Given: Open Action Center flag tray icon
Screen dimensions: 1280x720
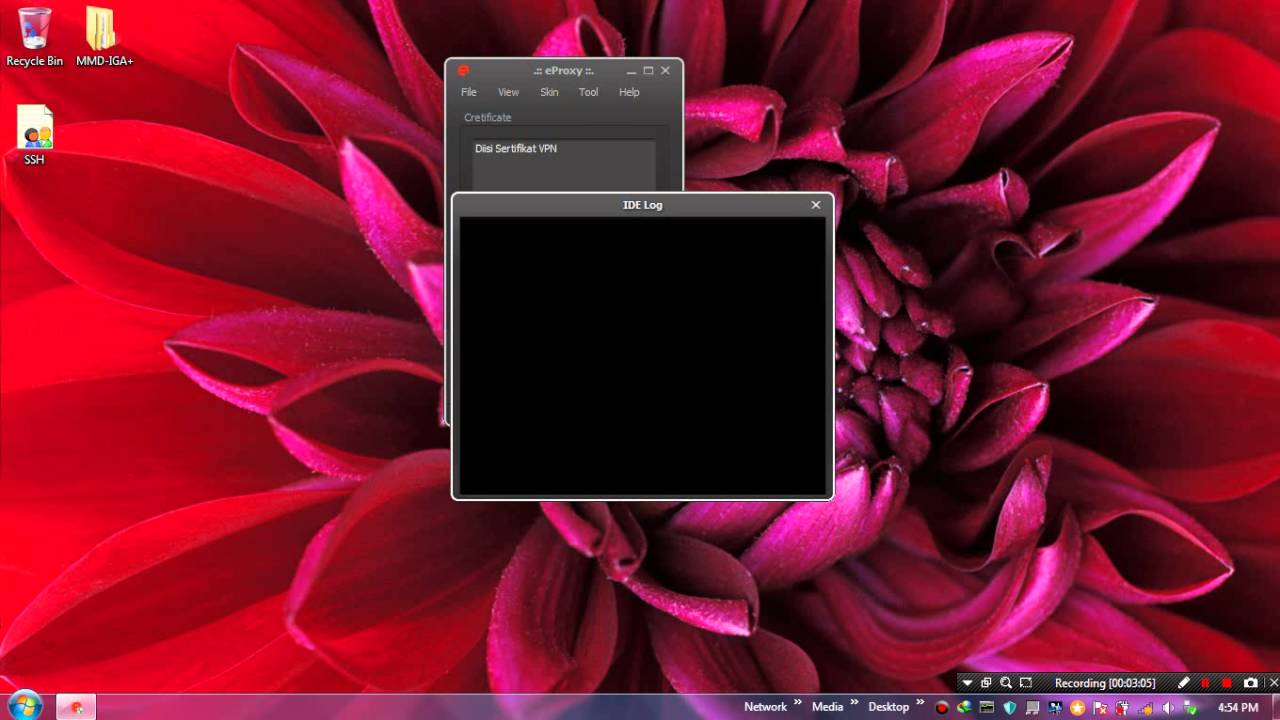Looking at the screenshot, I should click(x=1100, y=708).
